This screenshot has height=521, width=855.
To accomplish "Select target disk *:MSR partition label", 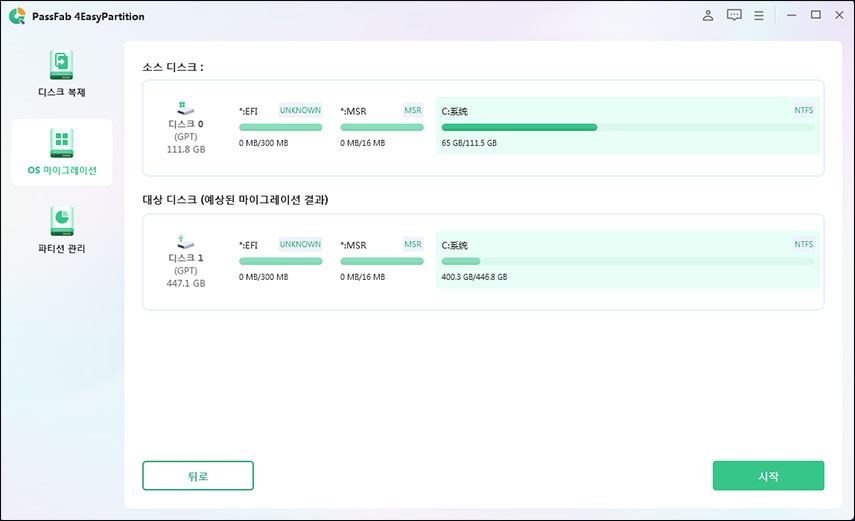I will [353, 245].
